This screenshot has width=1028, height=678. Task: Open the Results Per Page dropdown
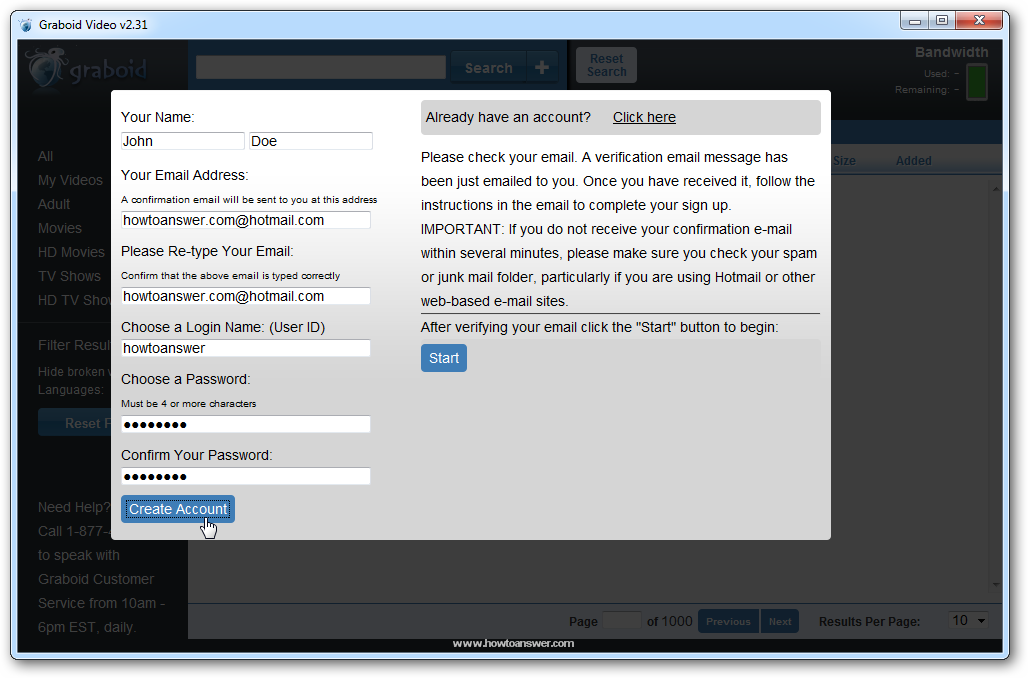click(968, 620)
